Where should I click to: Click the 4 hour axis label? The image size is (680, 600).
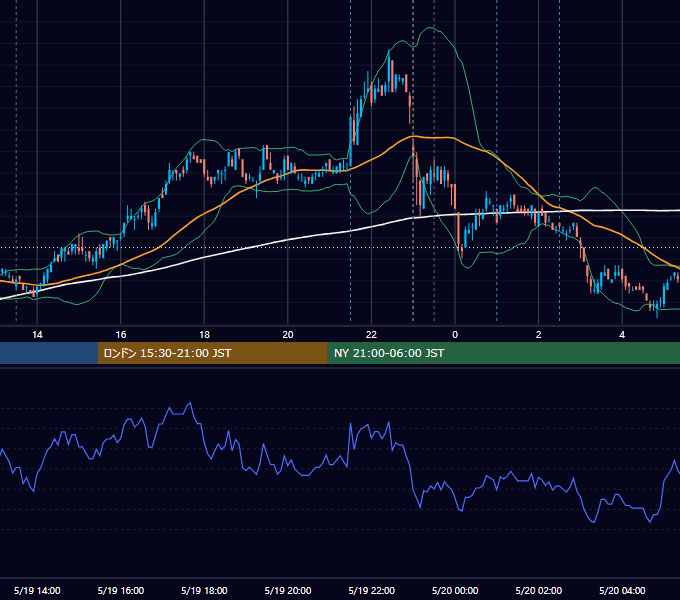(x=622, y=335)
